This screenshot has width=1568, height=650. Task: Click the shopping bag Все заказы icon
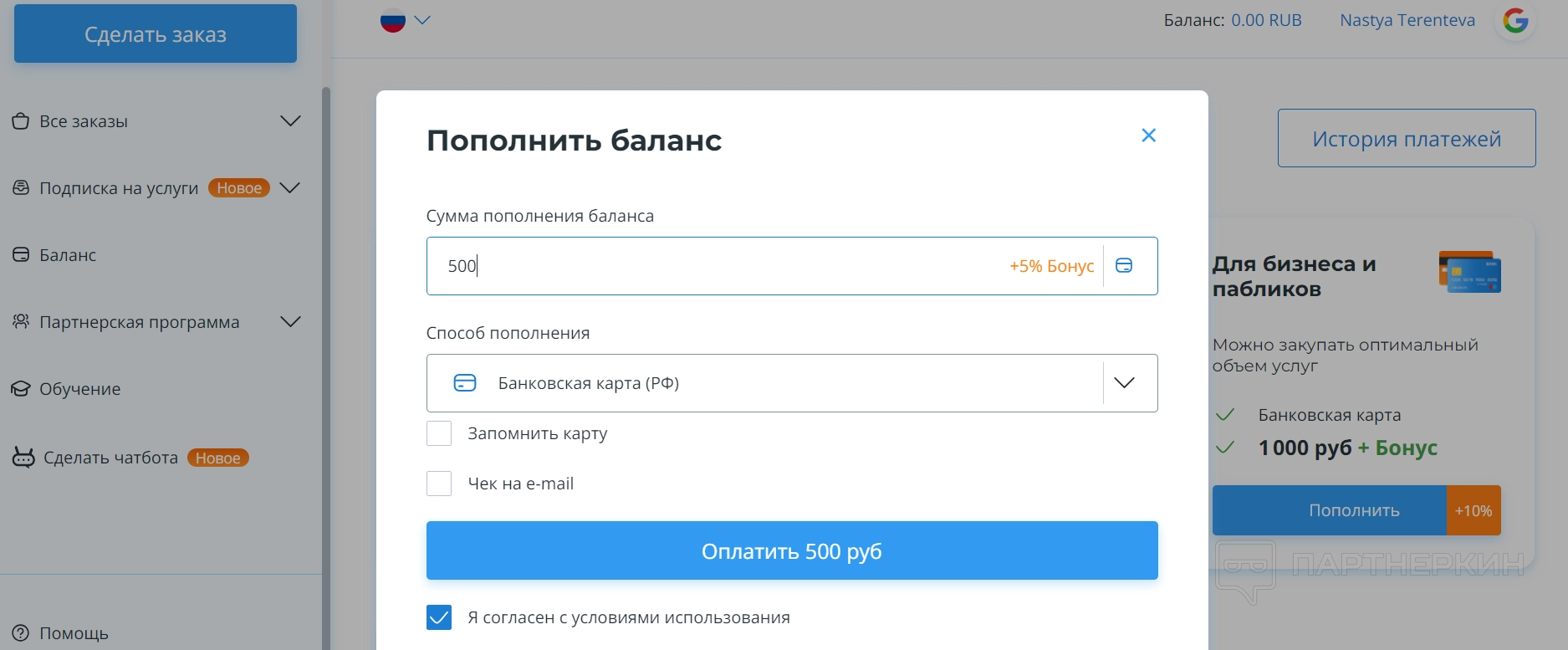[x=21, y=121]
